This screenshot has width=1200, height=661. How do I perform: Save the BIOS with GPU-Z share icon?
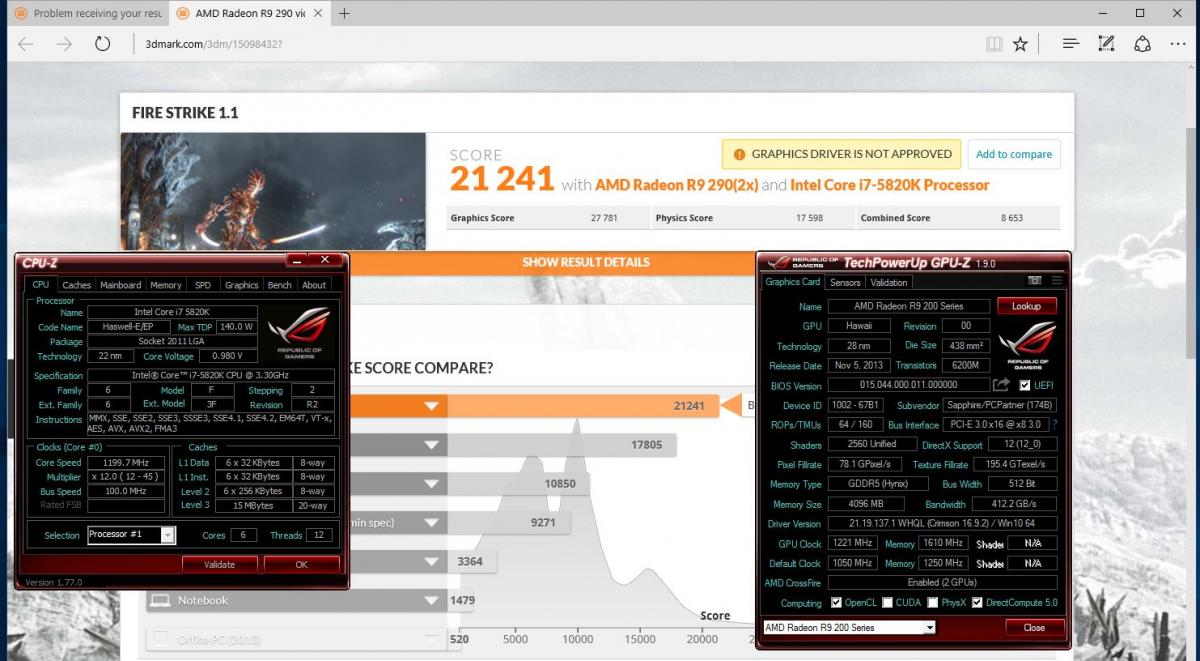(1001, 385)
